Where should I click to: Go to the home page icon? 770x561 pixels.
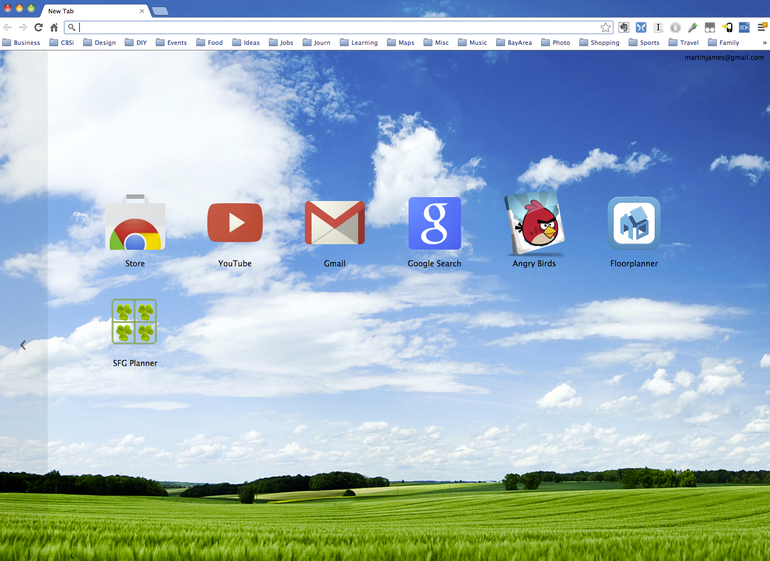click(x=54, y=28)
